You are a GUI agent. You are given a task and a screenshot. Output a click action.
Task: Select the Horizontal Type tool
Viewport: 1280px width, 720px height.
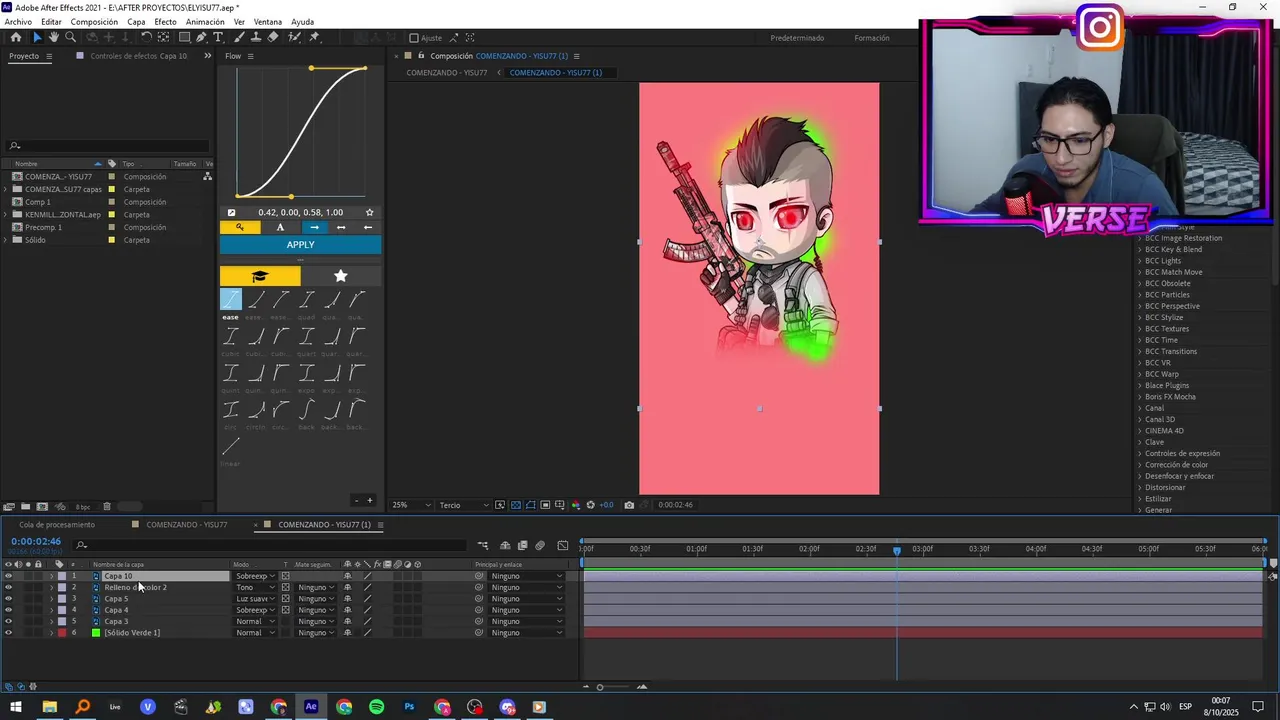click(x=218, y=37)
